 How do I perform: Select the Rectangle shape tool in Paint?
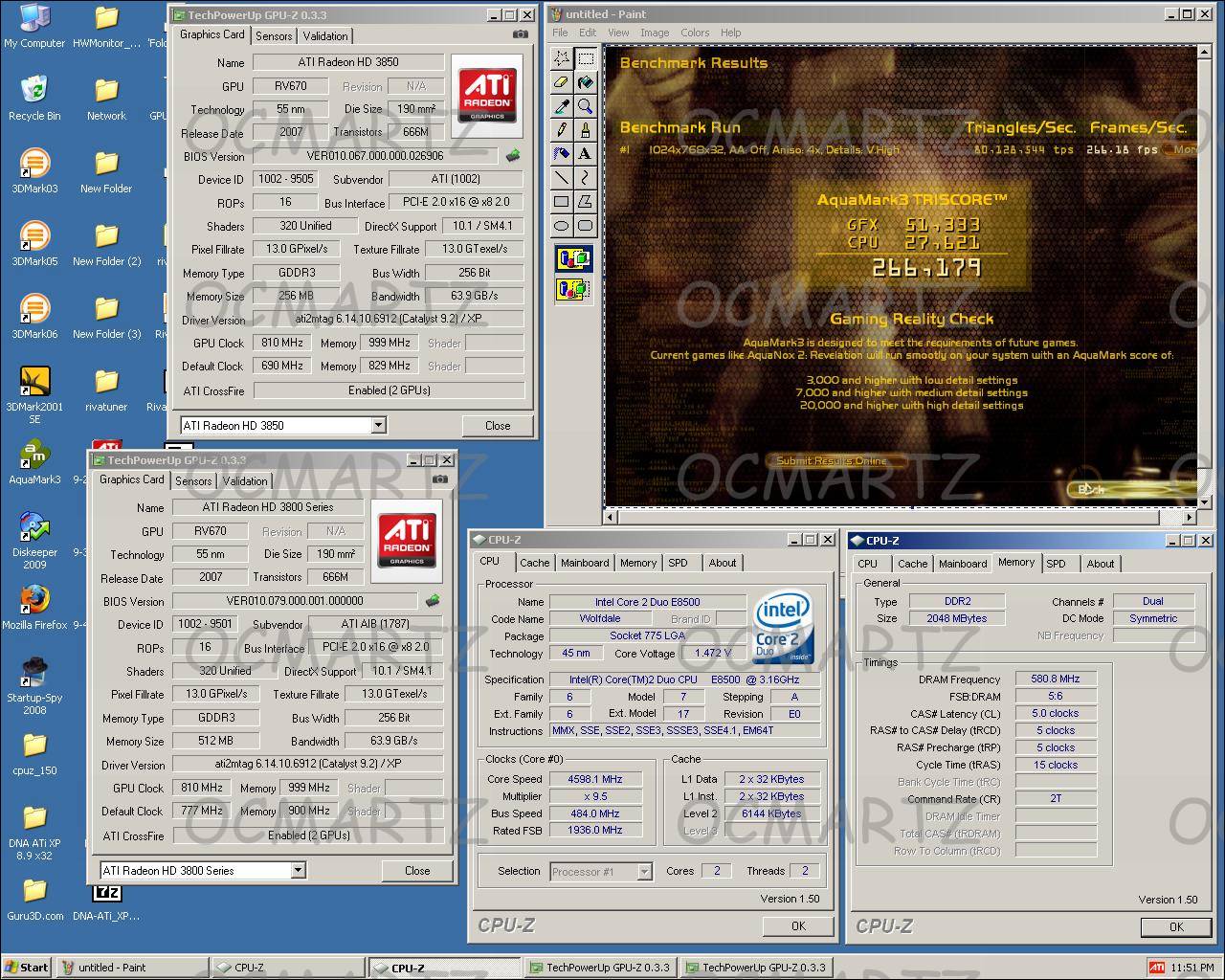tap(562, 202)
